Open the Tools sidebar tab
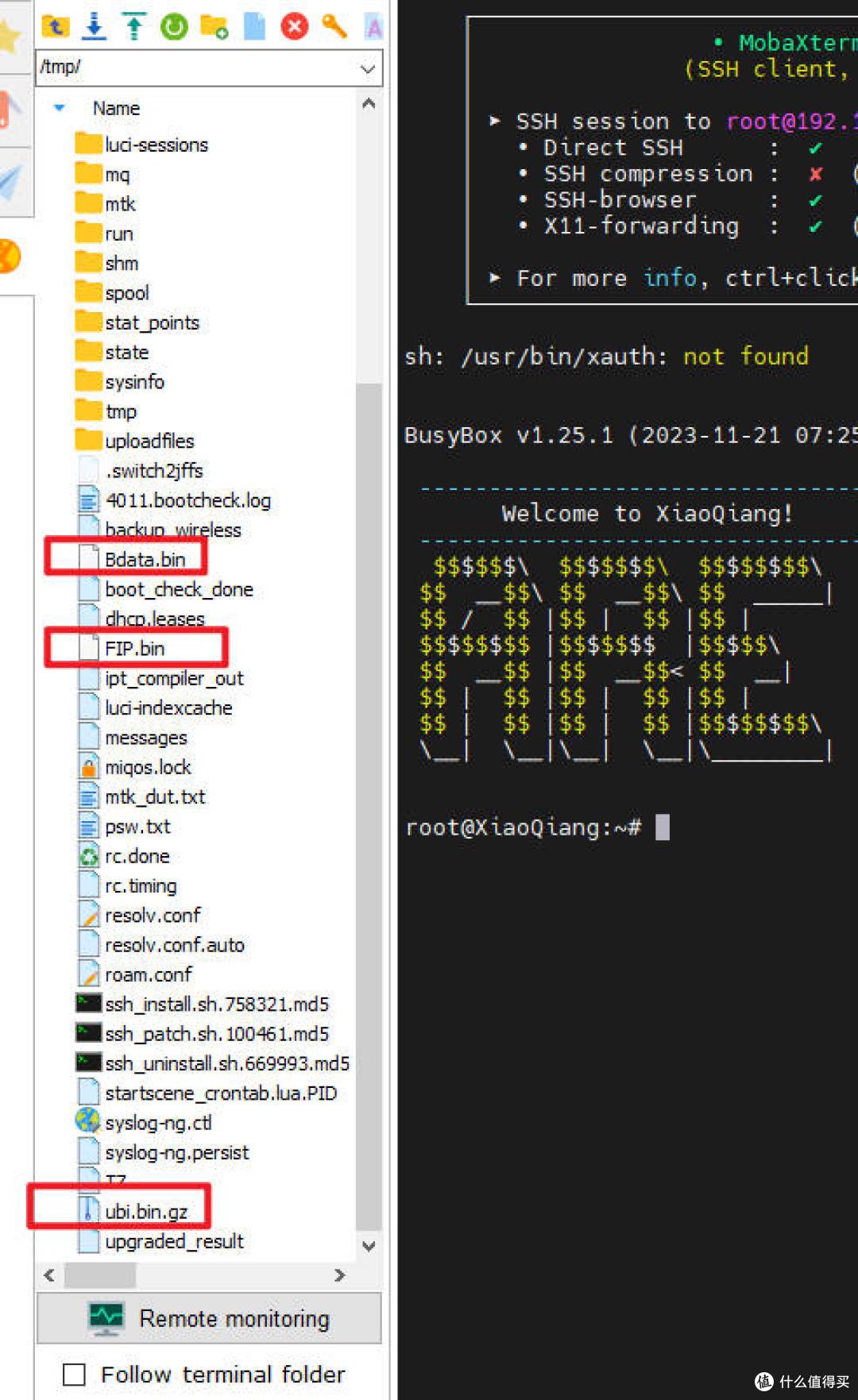 coord(10,110)
